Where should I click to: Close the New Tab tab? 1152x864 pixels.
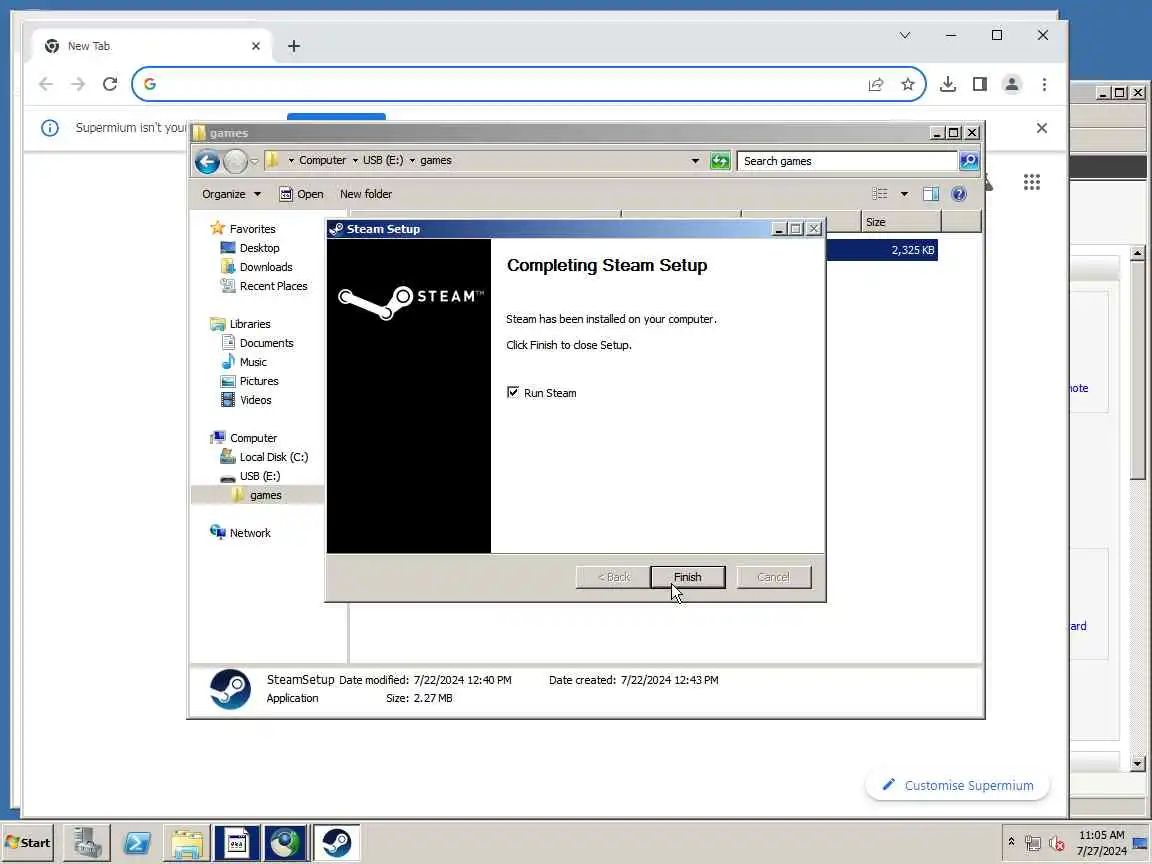[256, 46]
